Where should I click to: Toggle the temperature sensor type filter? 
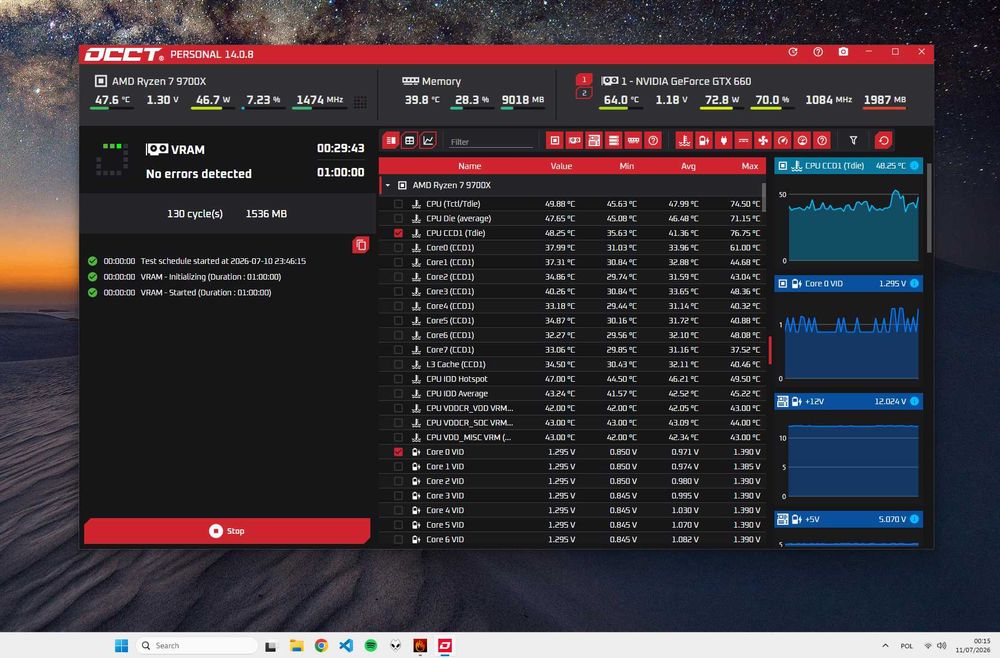tap(684, 140)
